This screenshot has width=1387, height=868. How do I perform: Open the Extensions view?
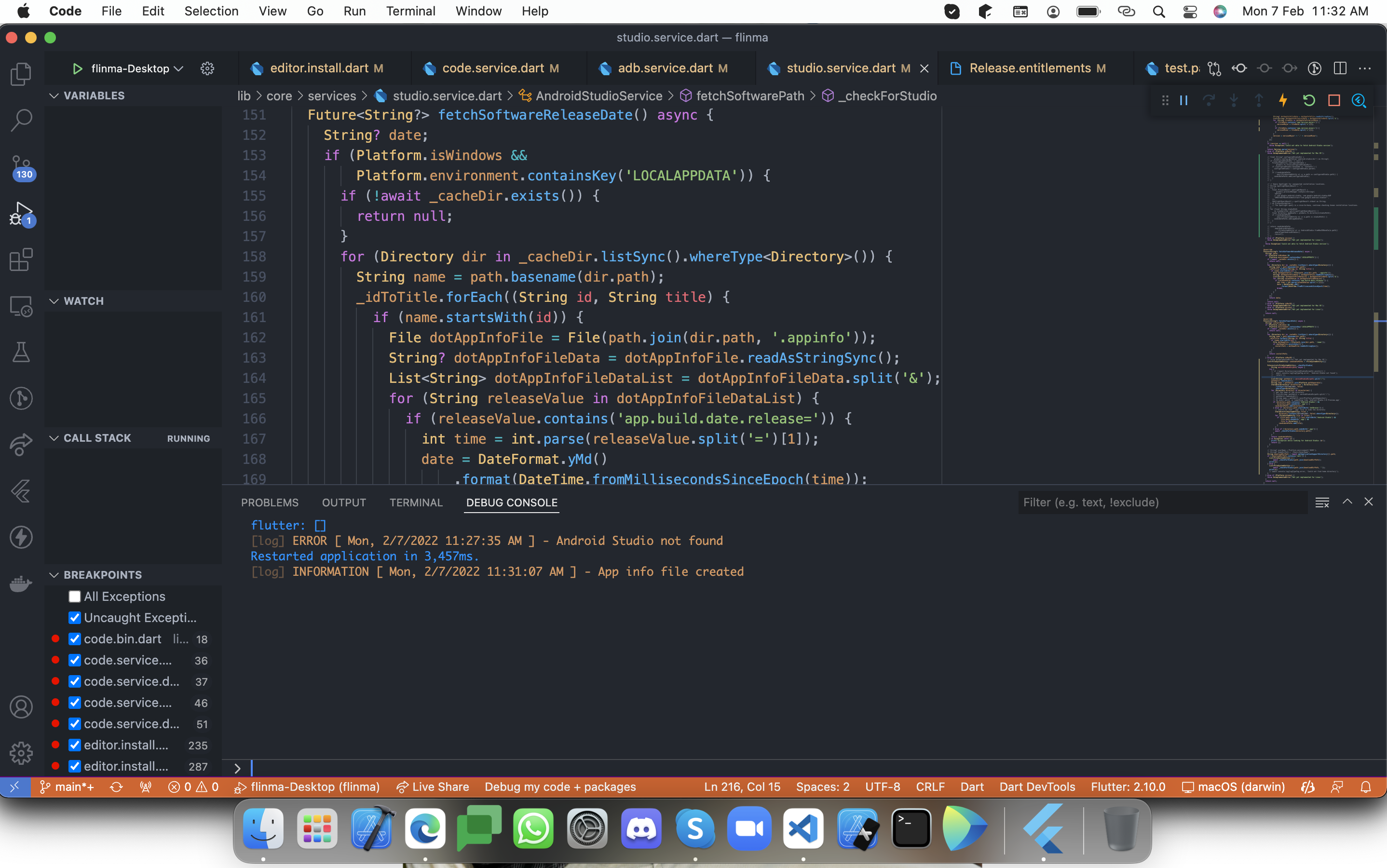(x=21, y=260)
